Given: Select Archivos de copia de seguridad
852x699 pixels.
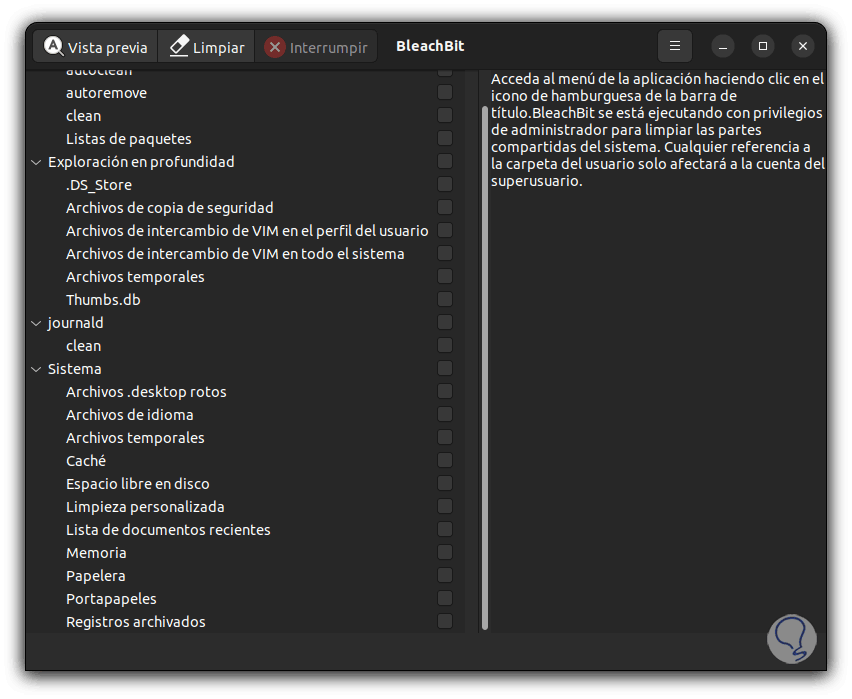Looking at the screenshot, I should click(170, 208).
